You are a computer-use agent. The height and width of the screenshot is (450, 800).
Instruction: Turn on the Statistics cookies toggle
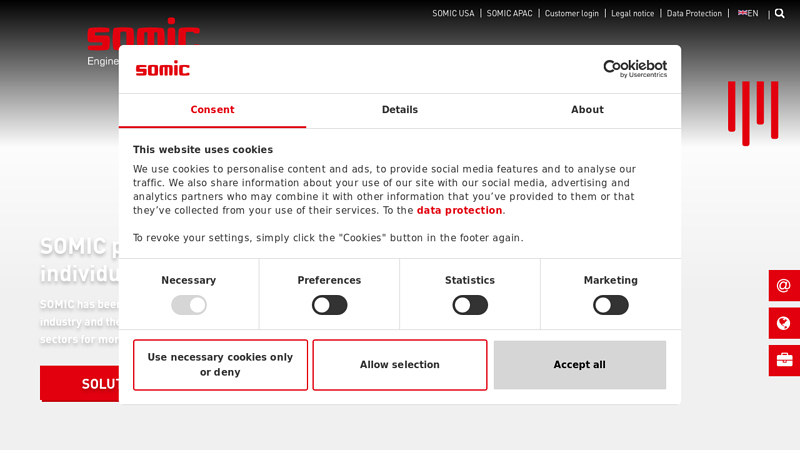click(x=470, y=305)
